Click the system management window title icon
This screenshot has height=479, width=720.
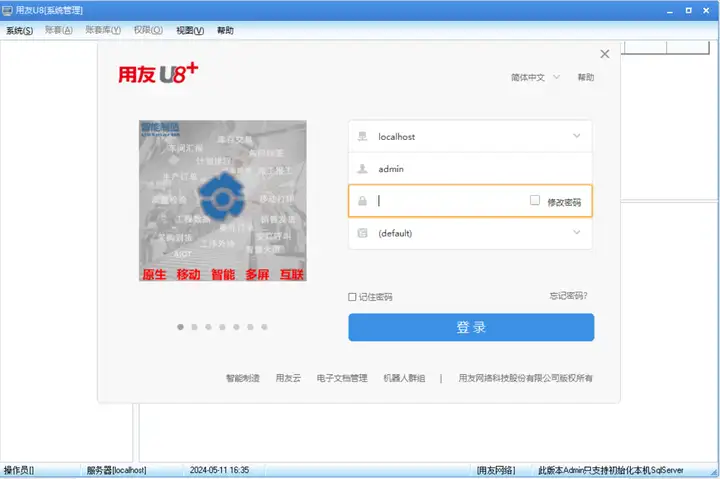click(x=7, y=10)
